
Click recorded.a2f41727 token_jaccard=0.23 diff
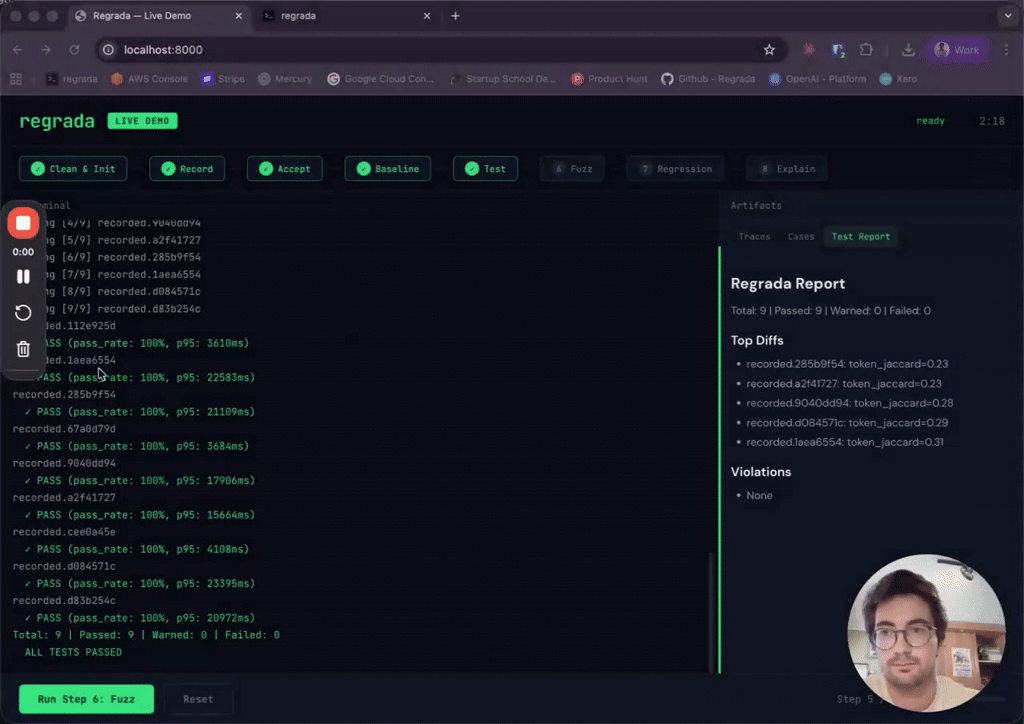tap(844, 384)
